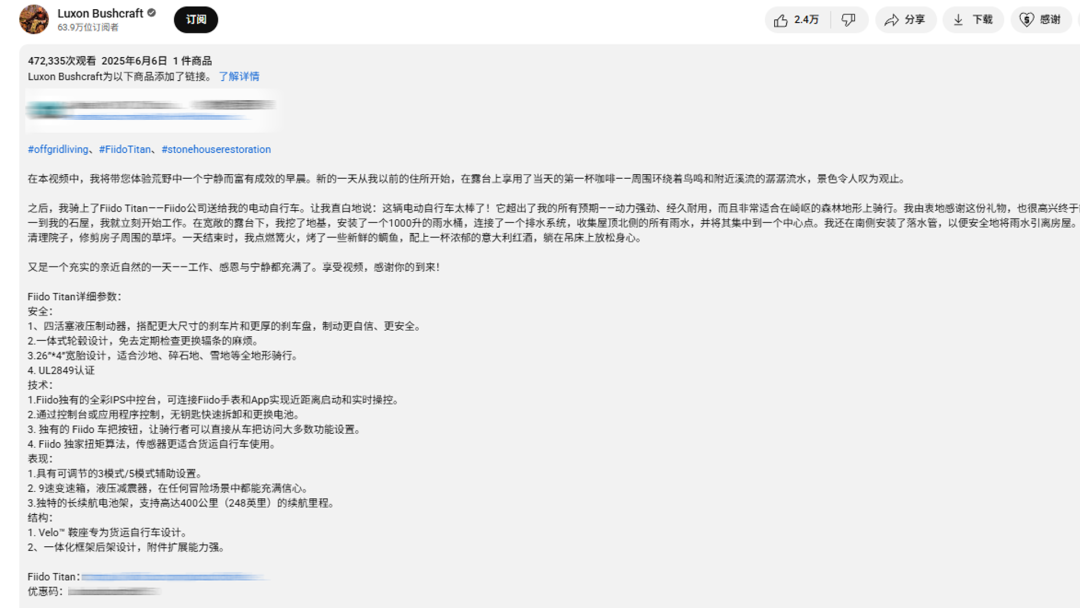This screenshot has height=608, width=1080.
Task: Open the 了解详情 link
Action: pyautogui.click(x=239, y=76)
